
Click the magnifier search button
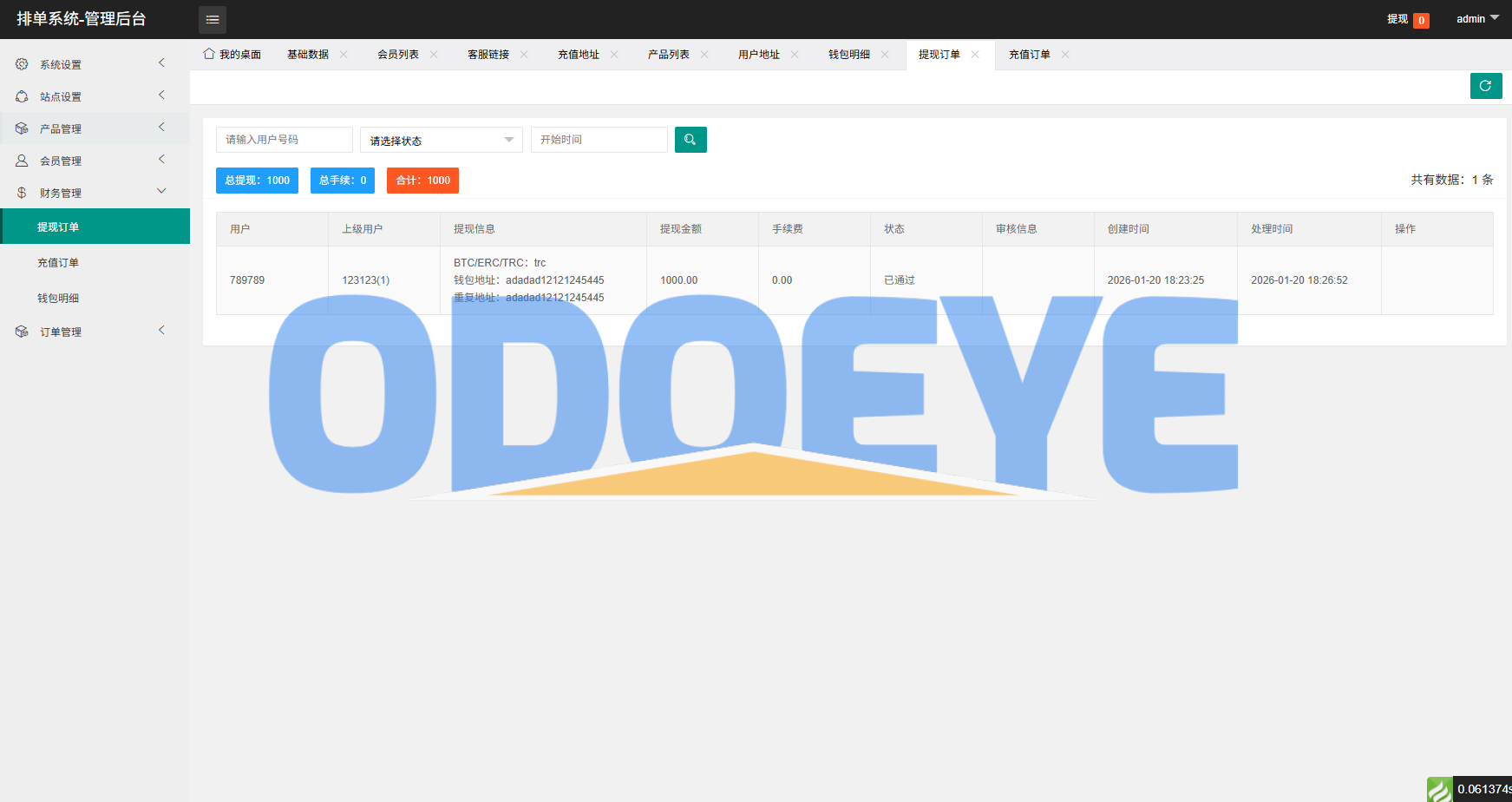point(691,140)
